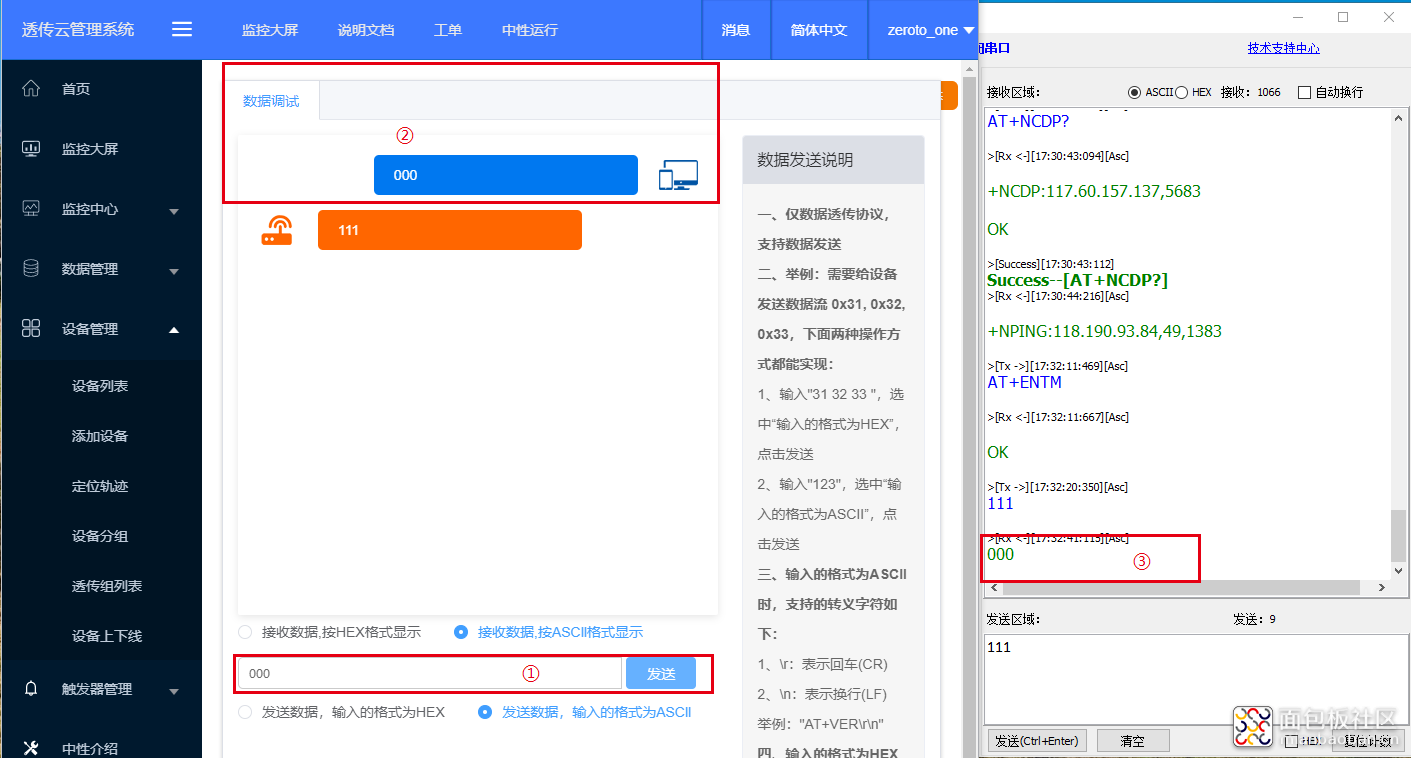Select 发送数据，输入的格式为ASCII radio option
The height and width of the screenshot is (758, 1411).
[x=485, y=712]
